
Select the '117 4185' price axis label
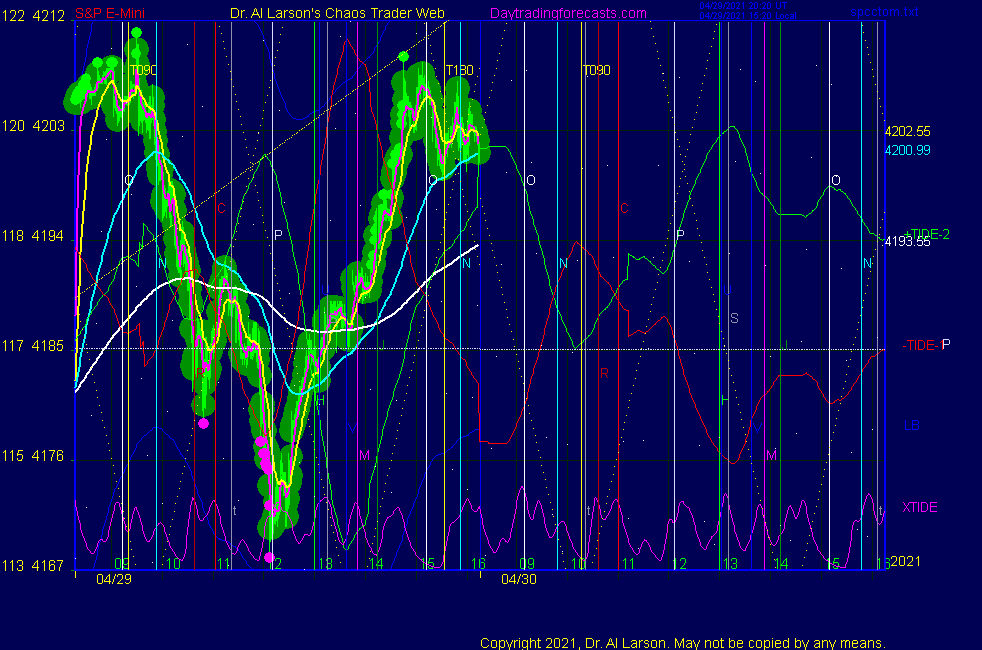33,346
